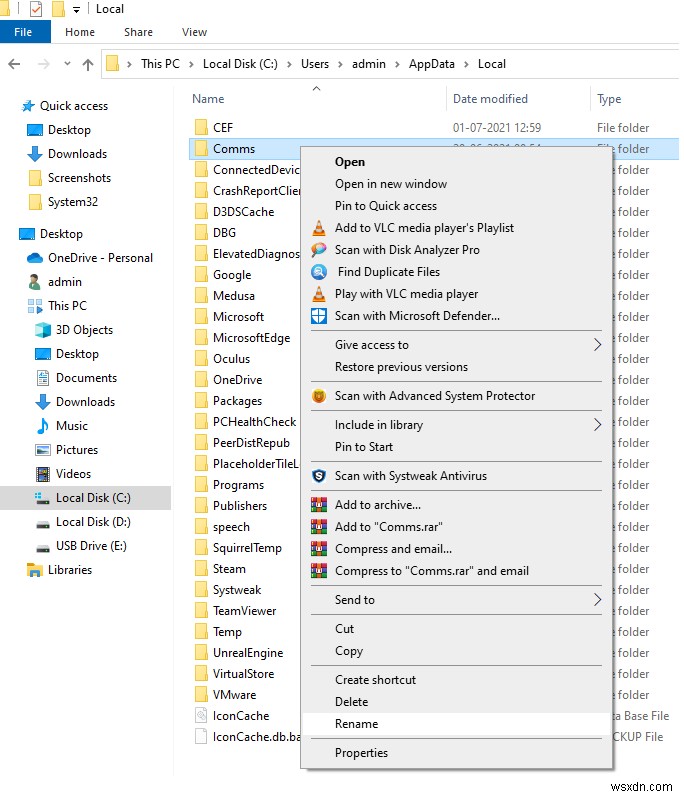Image resolution: width=684 pixels, height=797 pixels.
Task: Choose Delete from the context menu
Action: 456,702
